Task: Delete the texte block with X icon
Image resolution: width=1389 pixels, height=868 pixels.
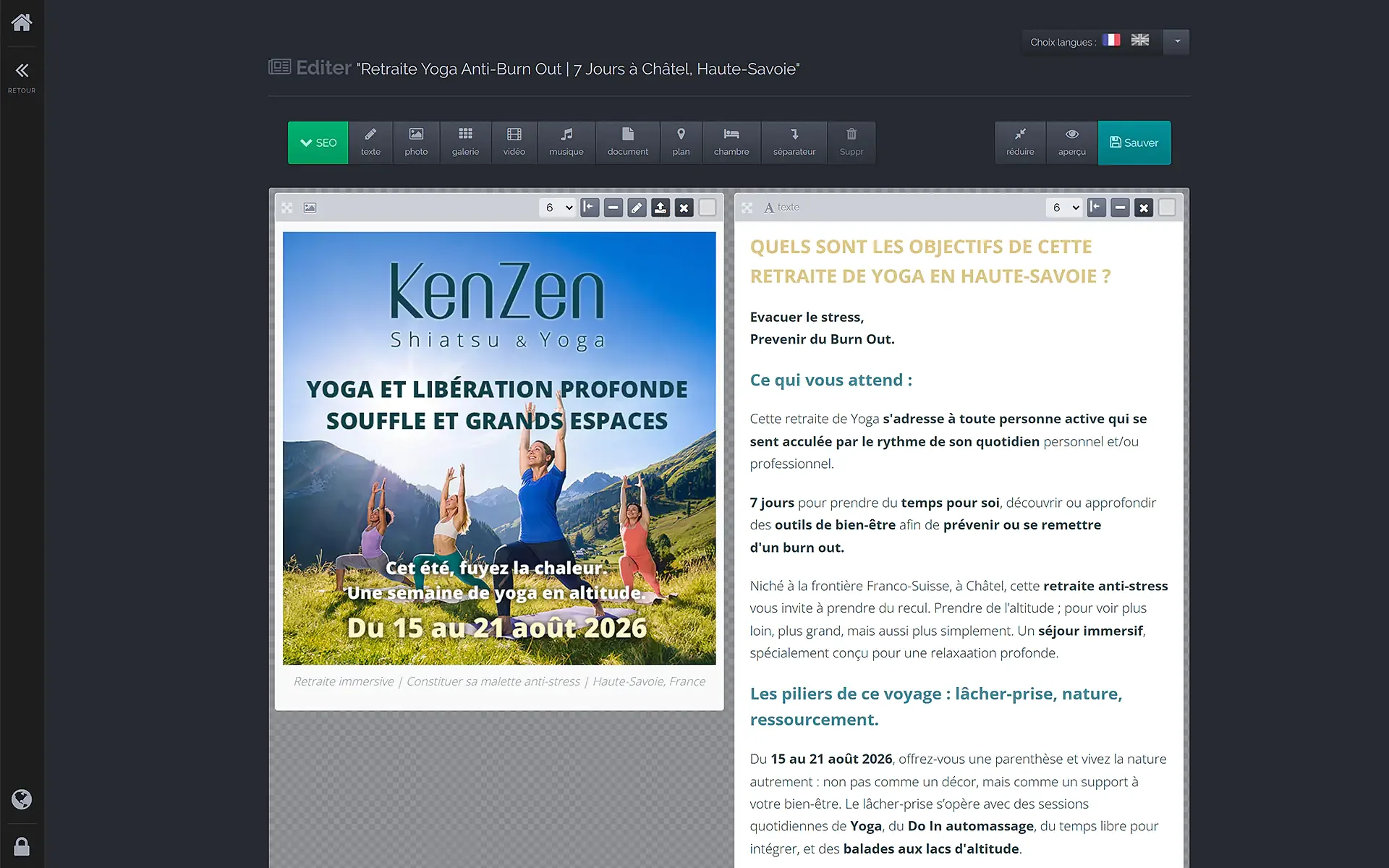Action: click(x=1144, y=208)
